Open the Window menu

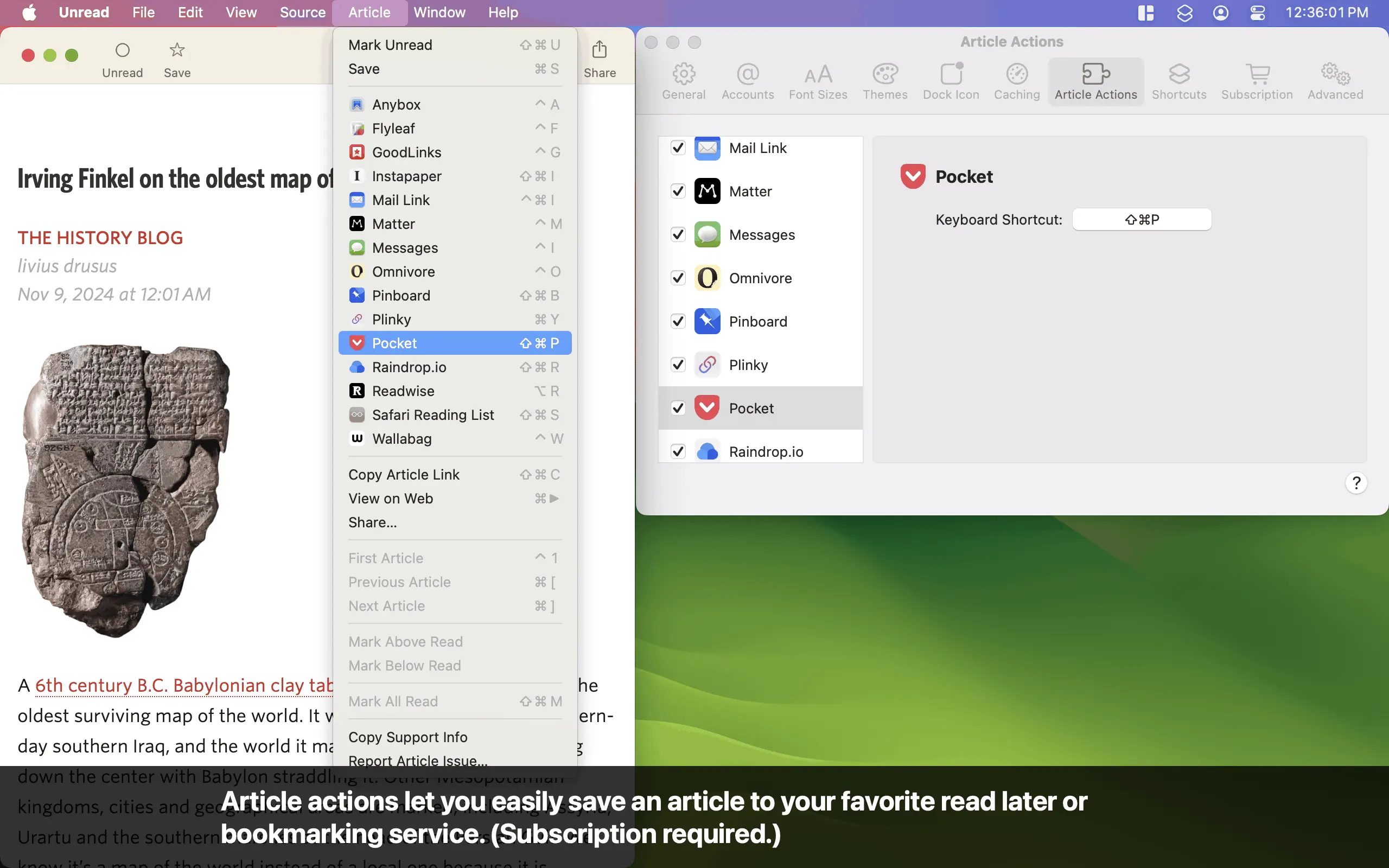coord(439,12)
